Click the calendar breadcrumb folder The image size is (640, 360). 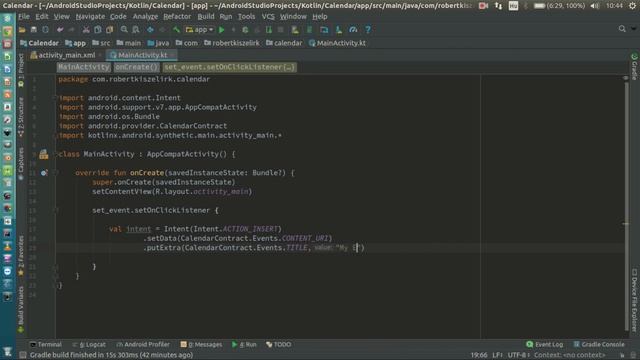pyautogui.click(x=284, y=43)
